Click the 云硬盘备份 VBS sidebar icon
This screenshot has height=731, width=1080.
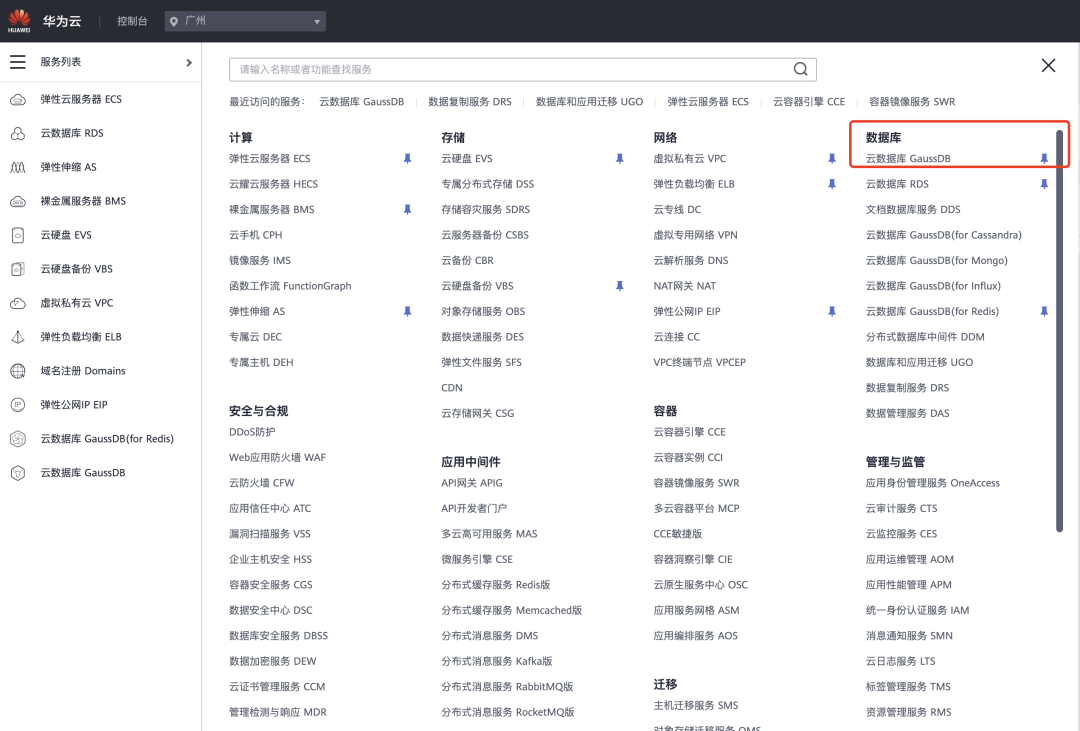click(x=18, y=269)
